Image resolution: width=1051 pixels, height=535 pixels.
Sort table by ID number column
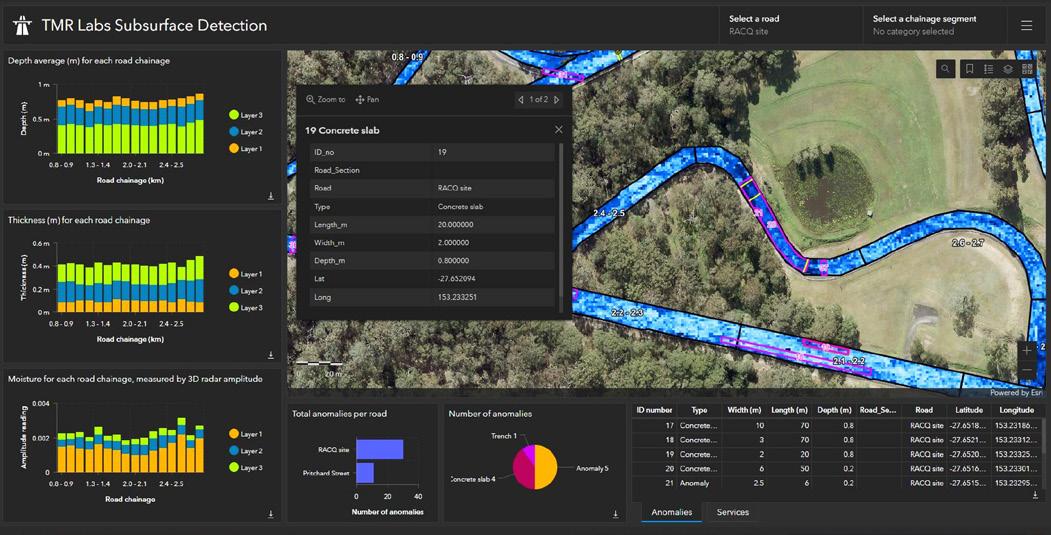[x=654, y=410]
